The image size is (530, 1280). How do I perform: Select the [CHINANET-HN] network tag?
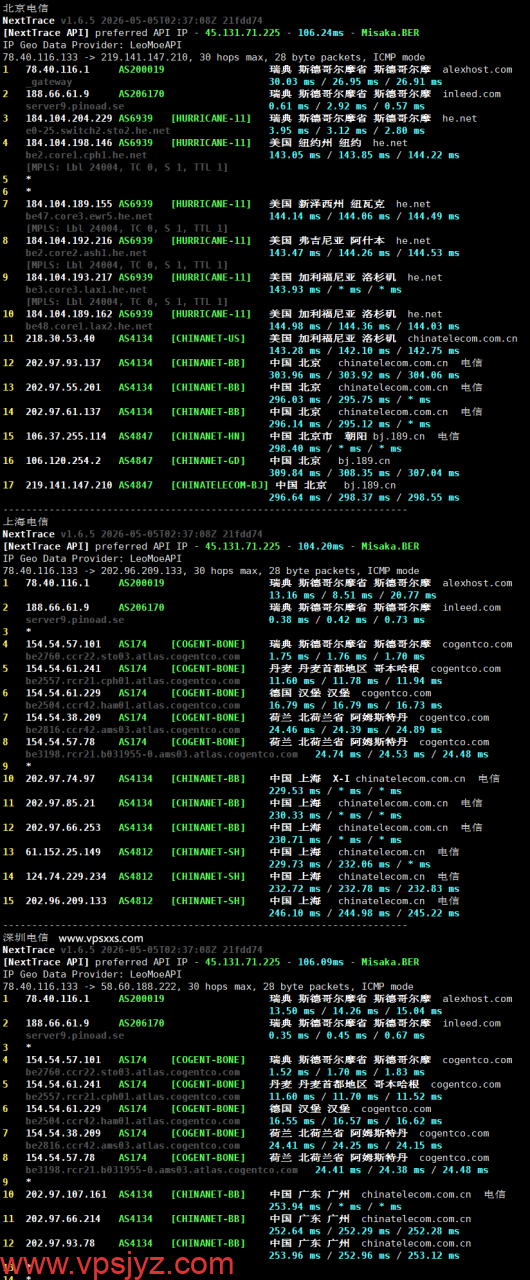(208, 436)
